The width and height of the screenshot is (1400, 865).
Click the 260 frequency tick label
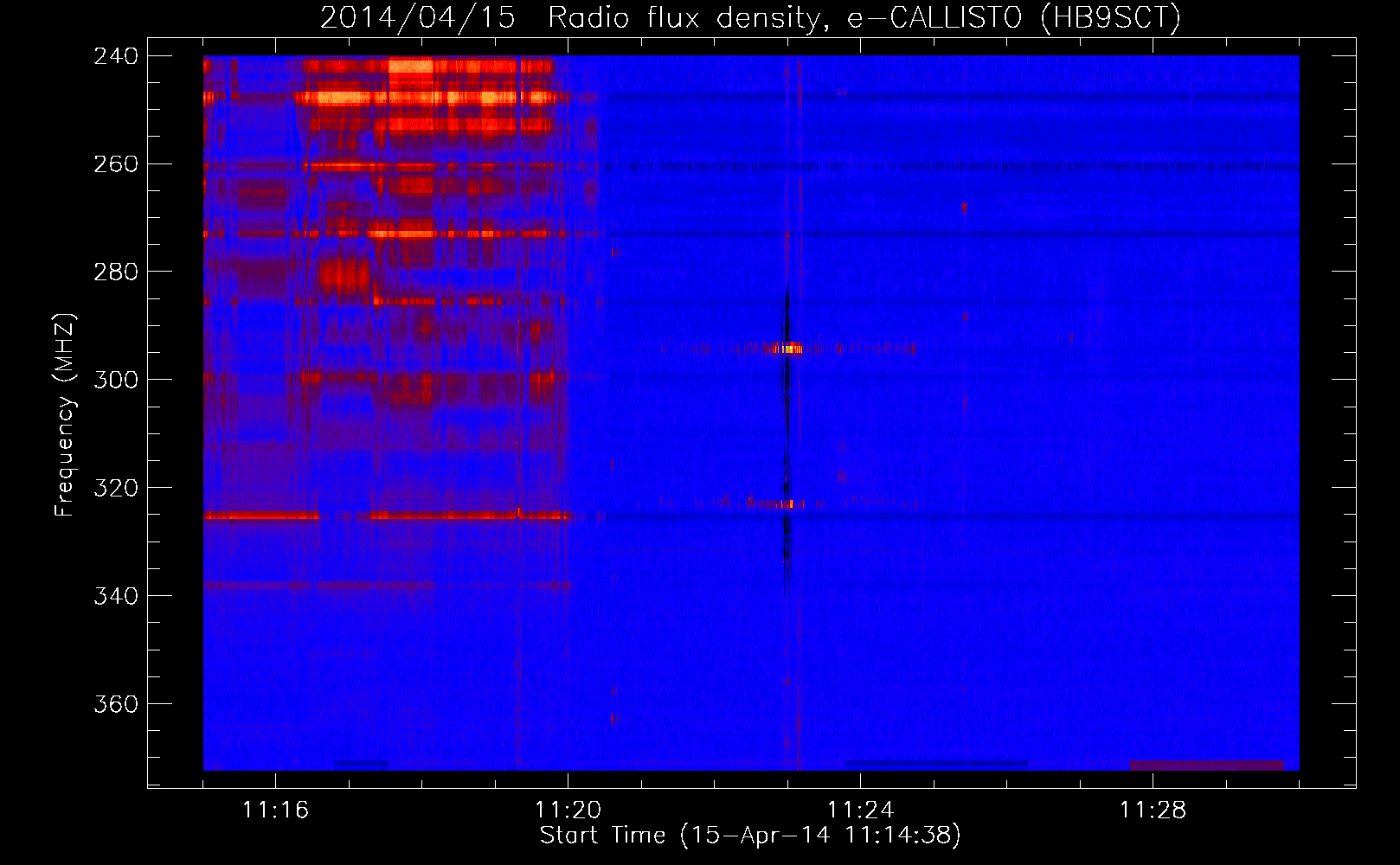tap(116, 164)
